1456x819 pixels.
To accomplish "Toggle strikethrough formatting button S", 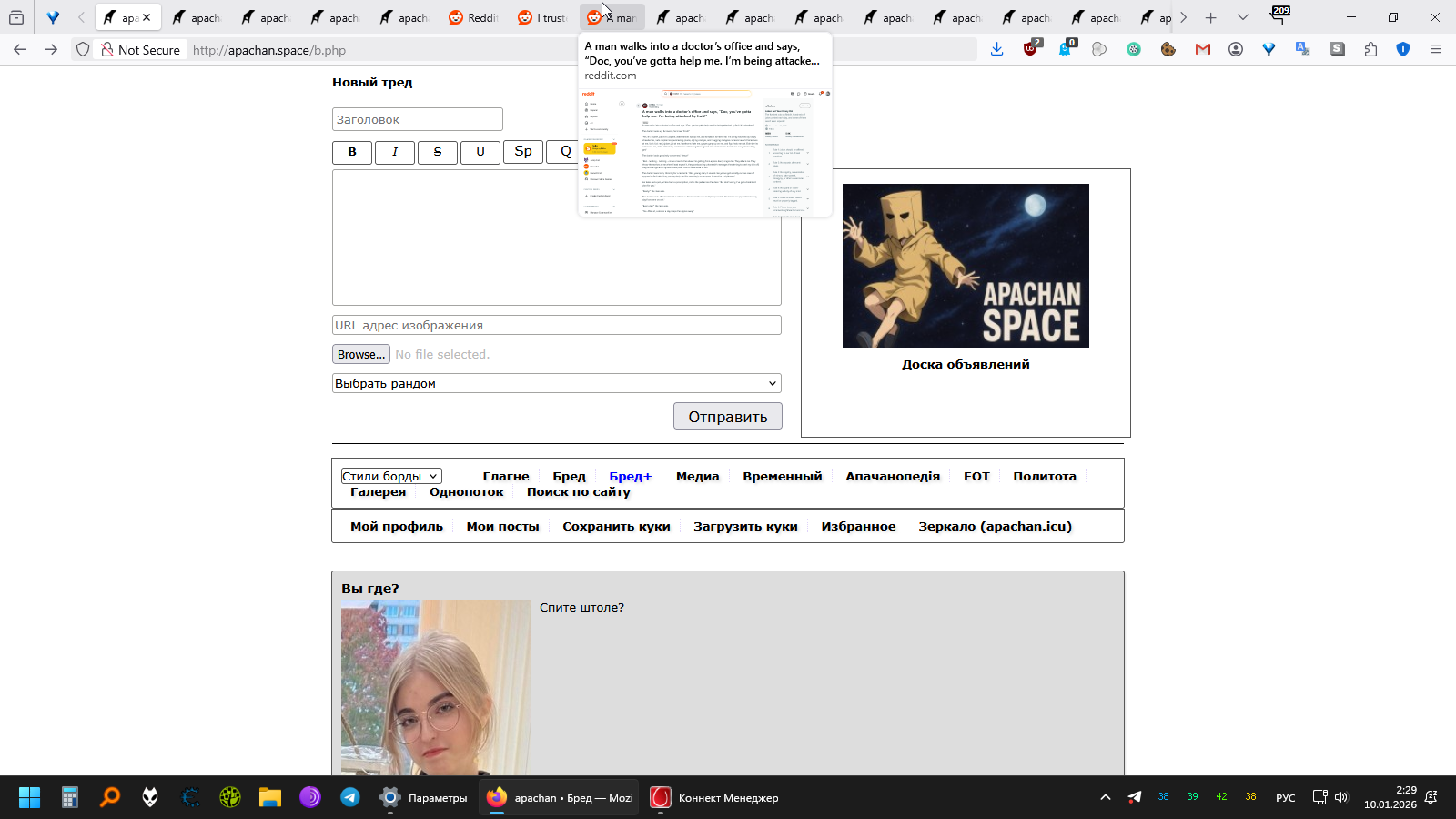I will 438,152.
